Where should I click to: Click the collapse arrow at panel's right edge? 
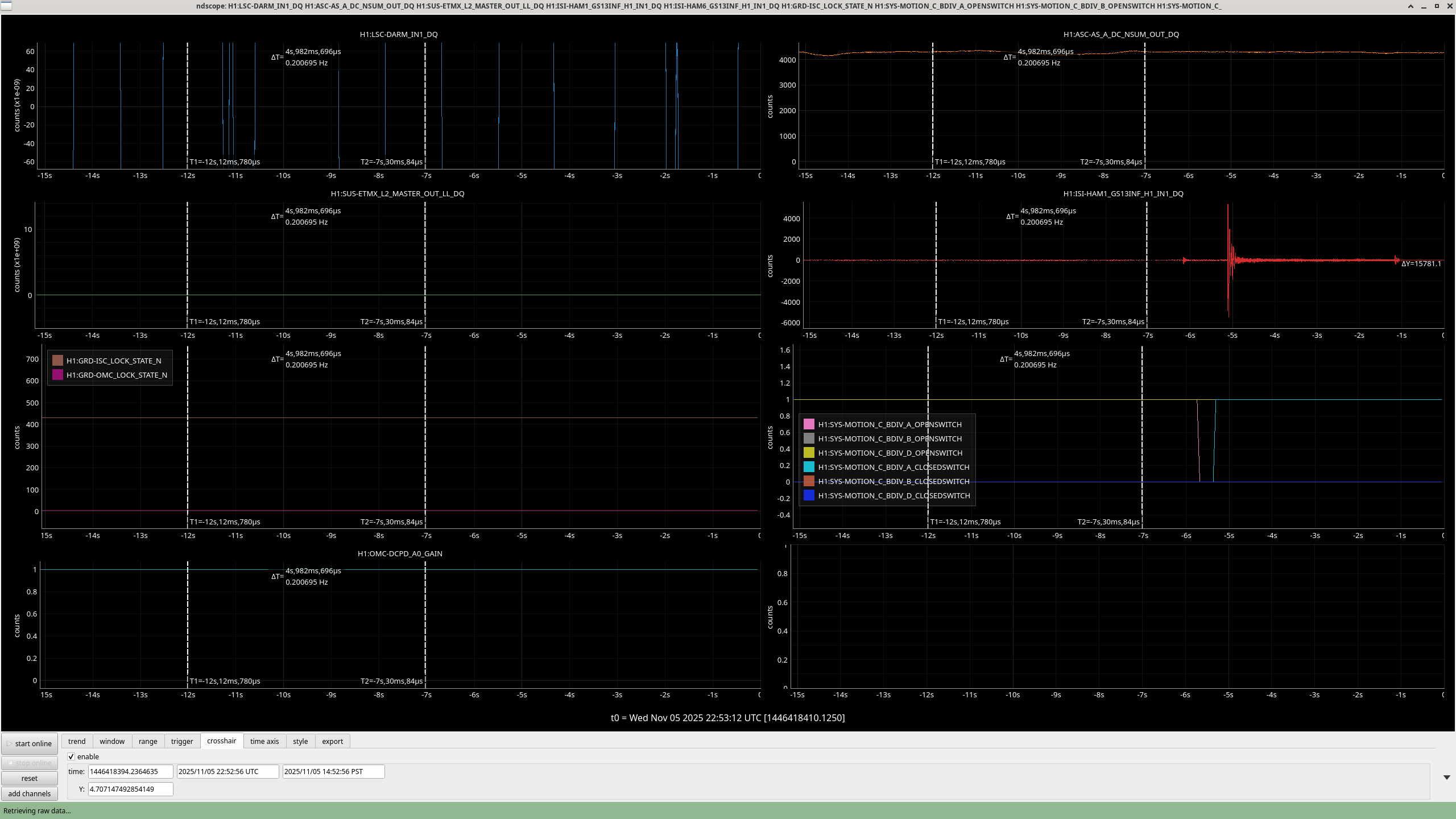point(1446,777)
